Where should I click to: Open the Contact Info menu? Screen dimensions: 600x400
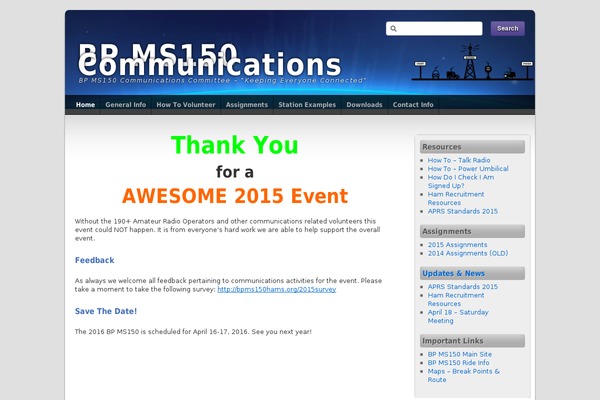413,104
